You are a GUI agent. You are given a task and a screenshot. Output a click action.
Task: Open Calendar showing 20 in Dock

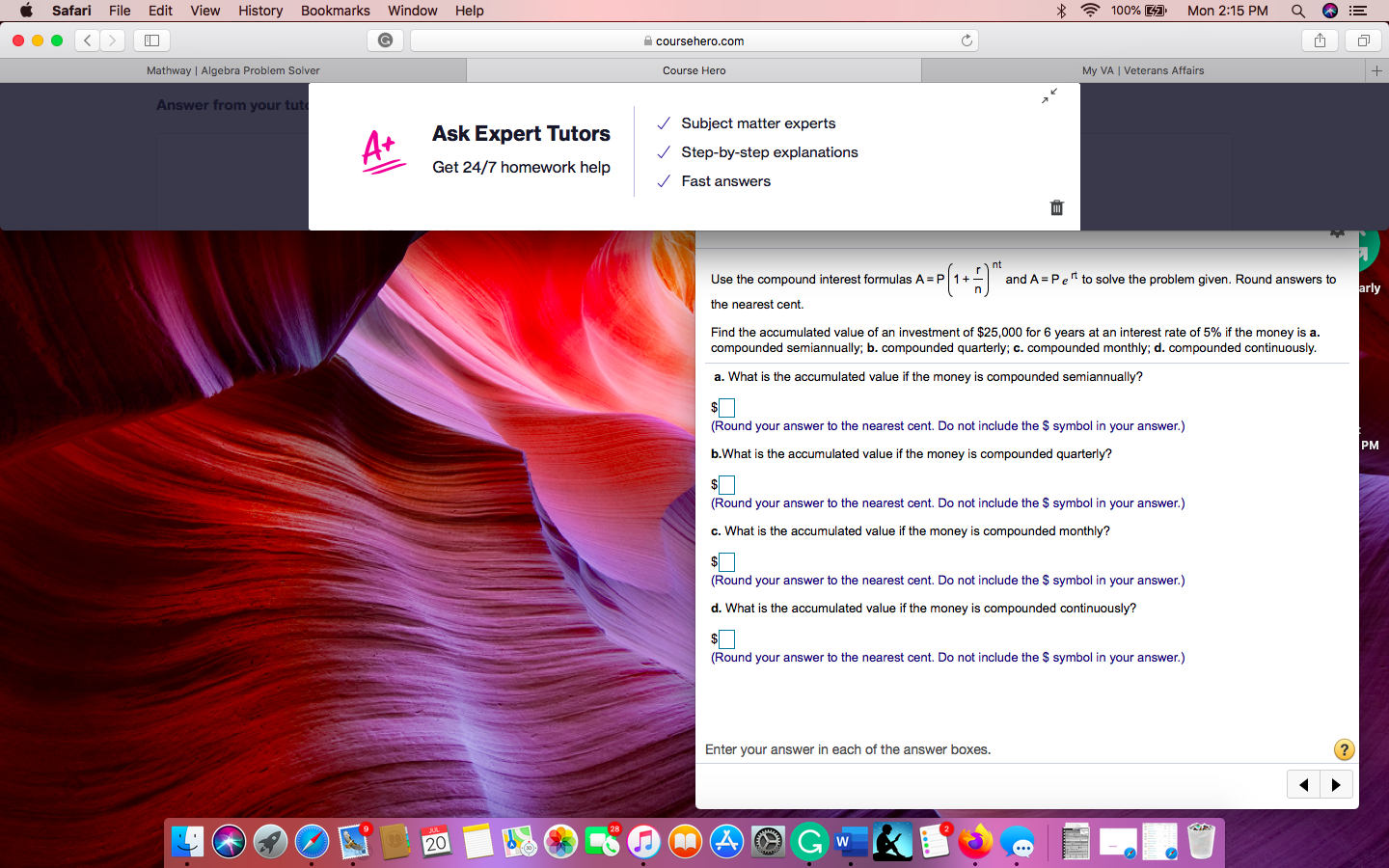coord(436,842)
